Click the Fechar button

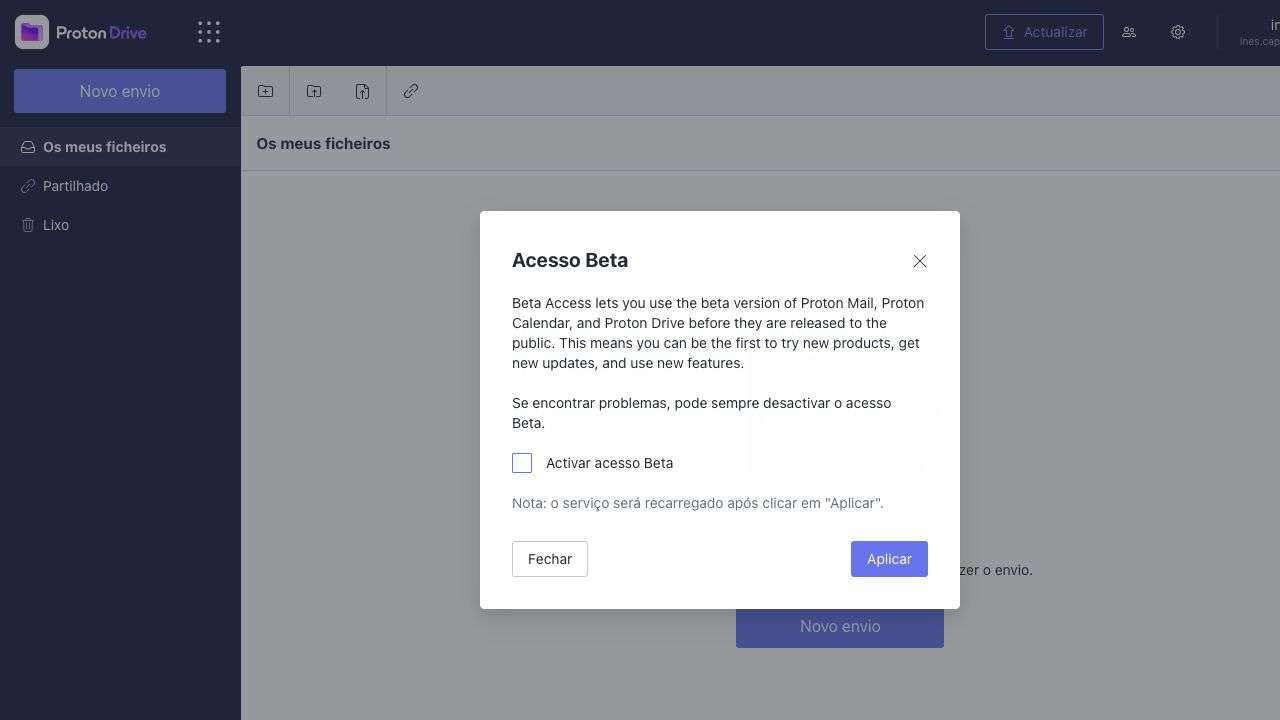550,559
